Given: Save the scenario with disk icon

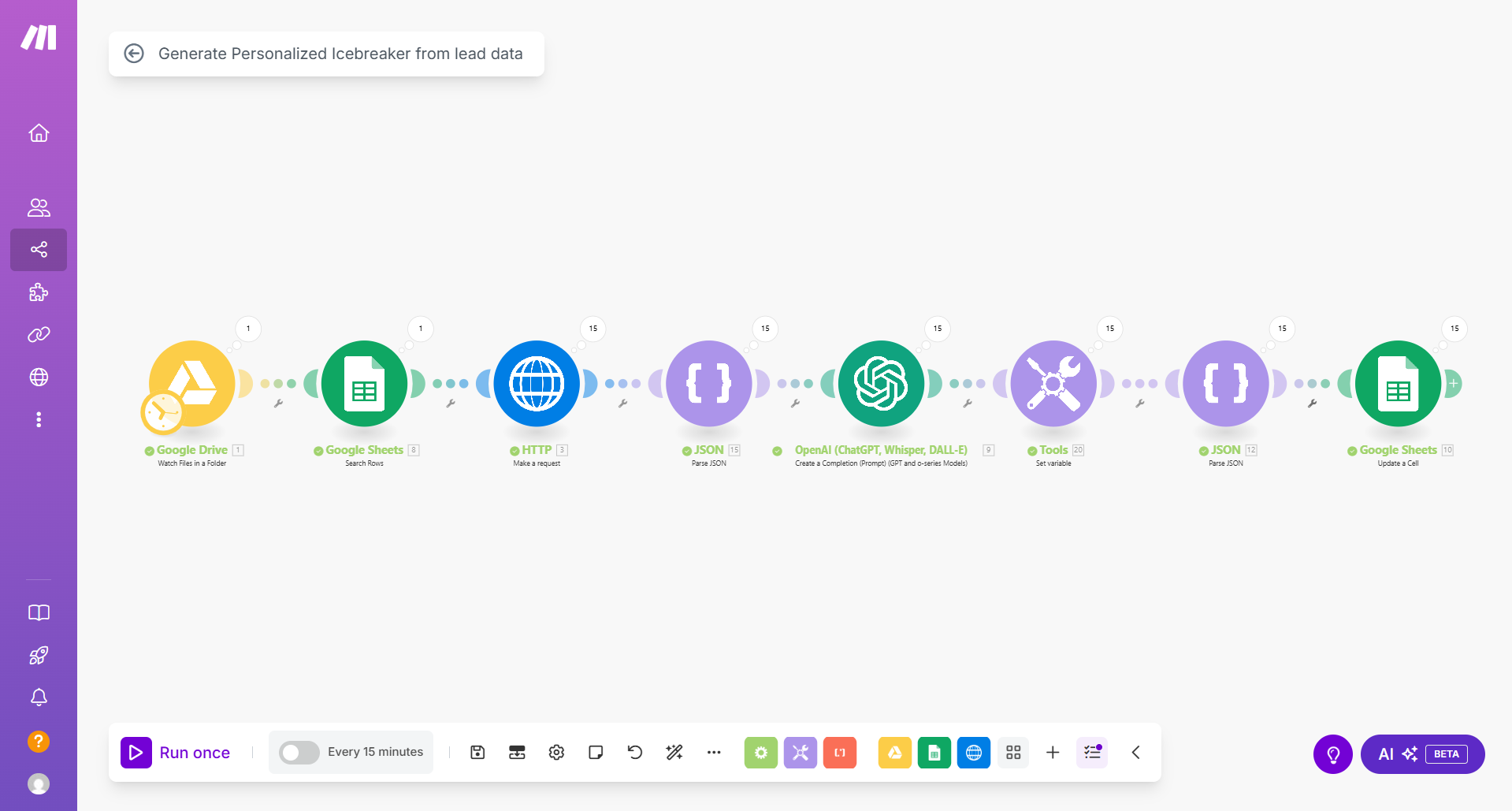Looking at the screenshot, I should [477, 753].
